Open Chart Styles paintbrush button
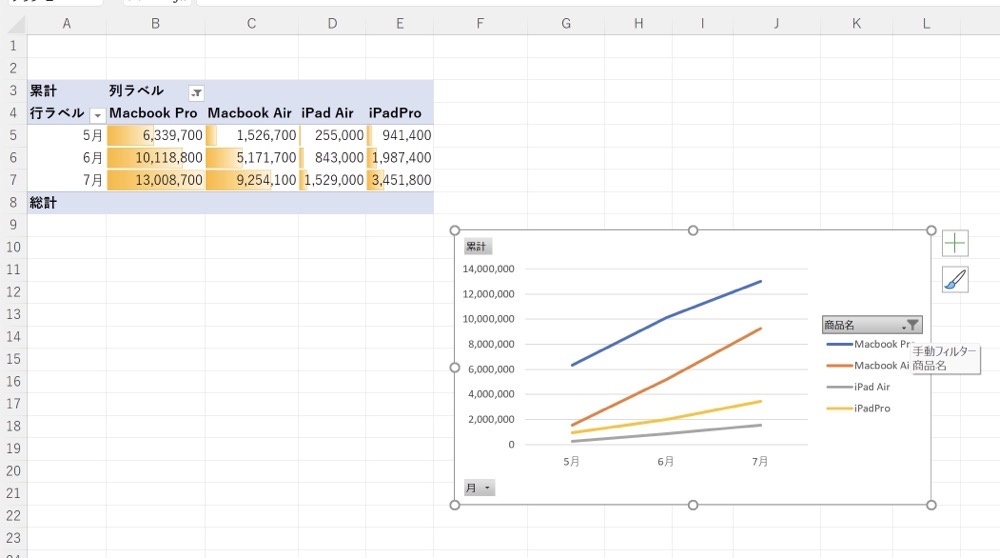 [x=955, y=279]
